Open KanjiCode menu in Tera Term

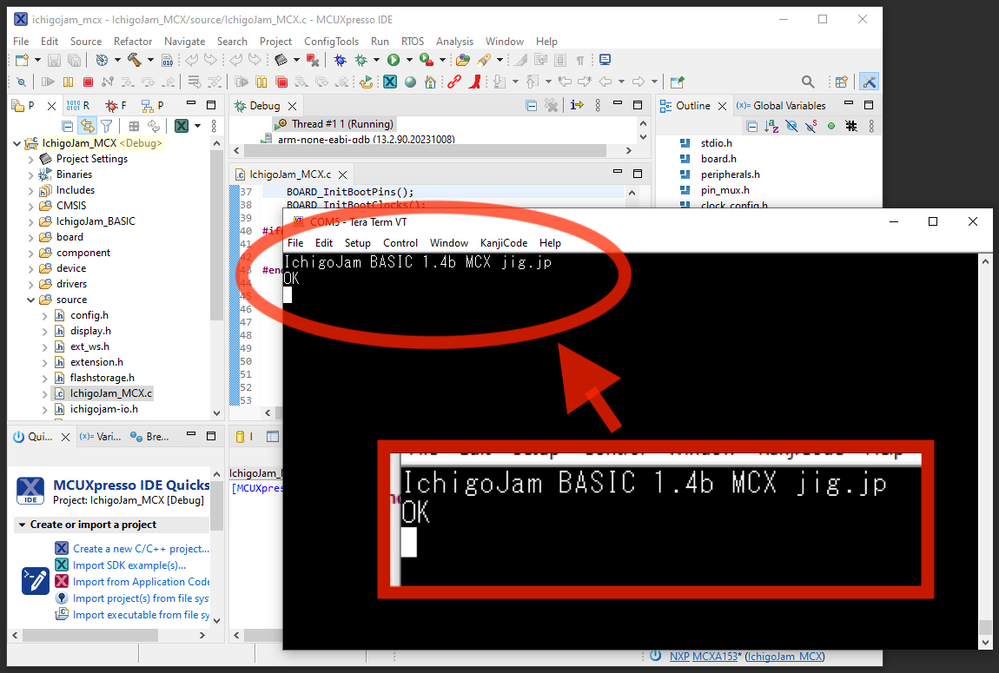pyautogui.click(x=503, y=243)
